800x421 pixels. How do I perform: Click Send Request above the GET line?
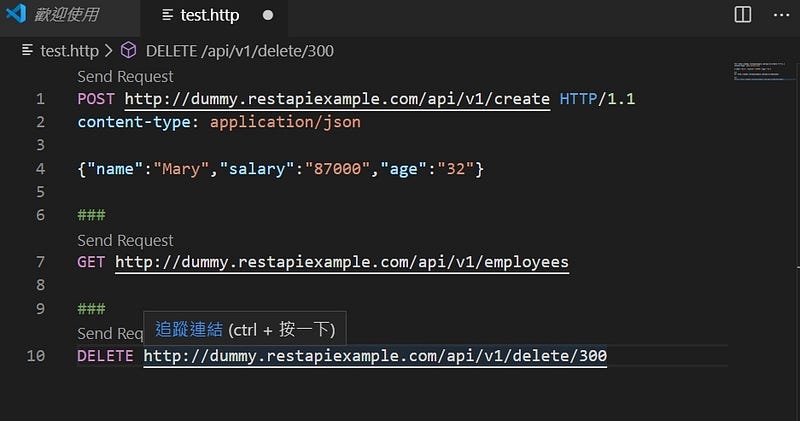[x=125, y=241]
